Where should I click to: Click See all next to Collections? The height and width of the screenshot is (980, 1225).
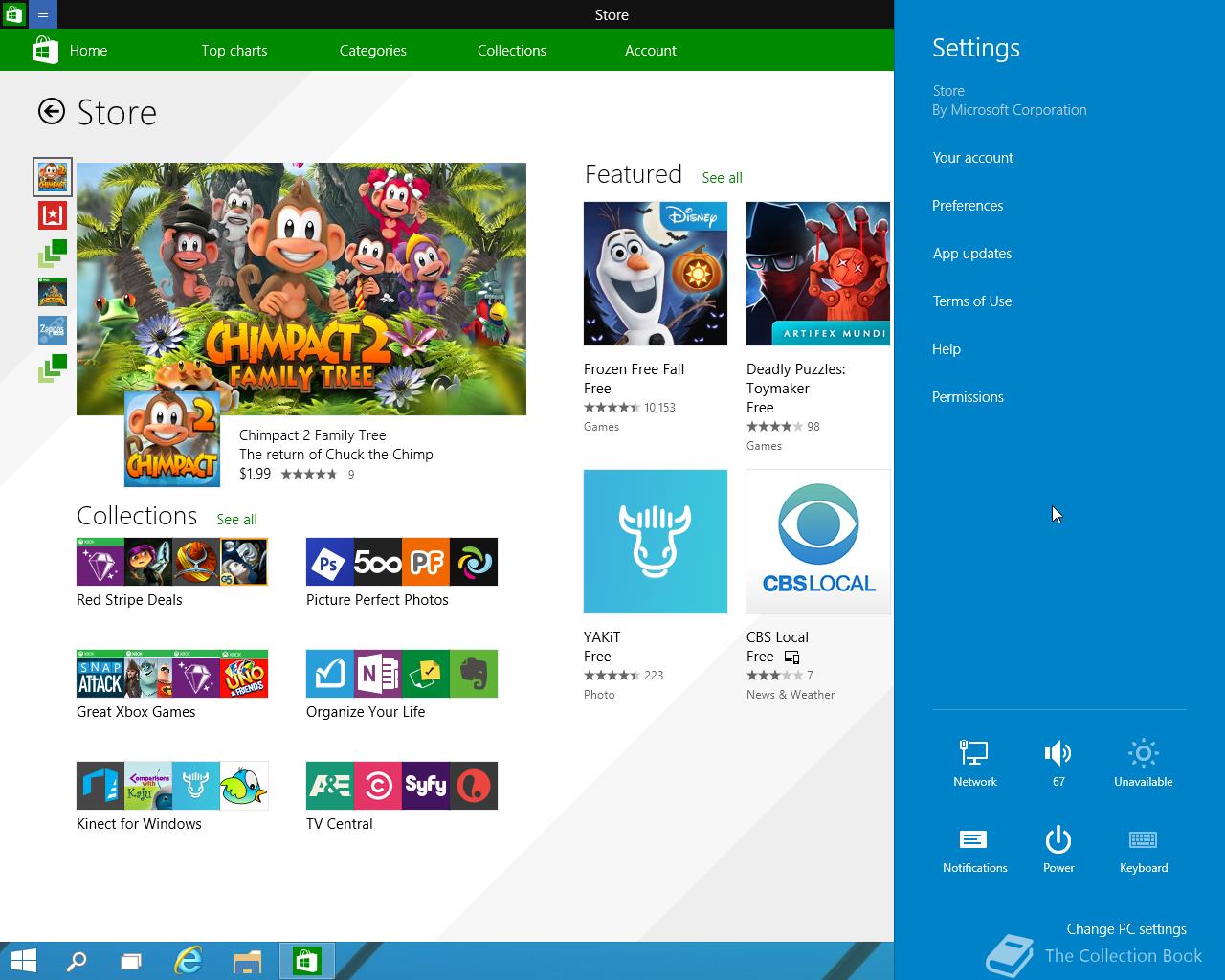(236, 520)
